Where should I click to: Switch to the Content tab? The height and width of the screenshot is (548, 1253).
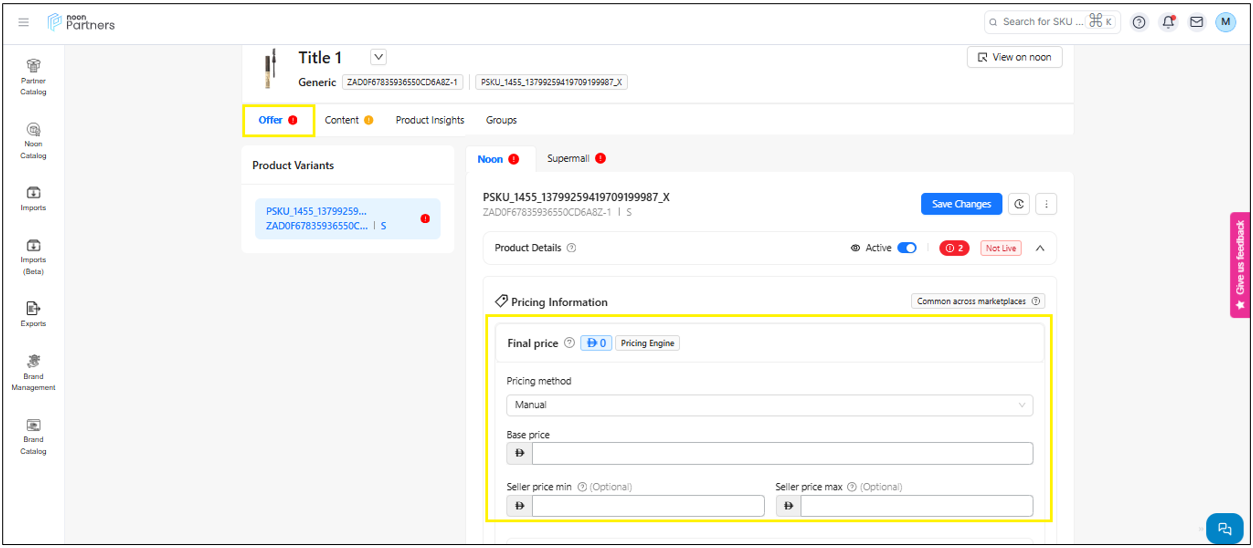click(x=342, y=120)
